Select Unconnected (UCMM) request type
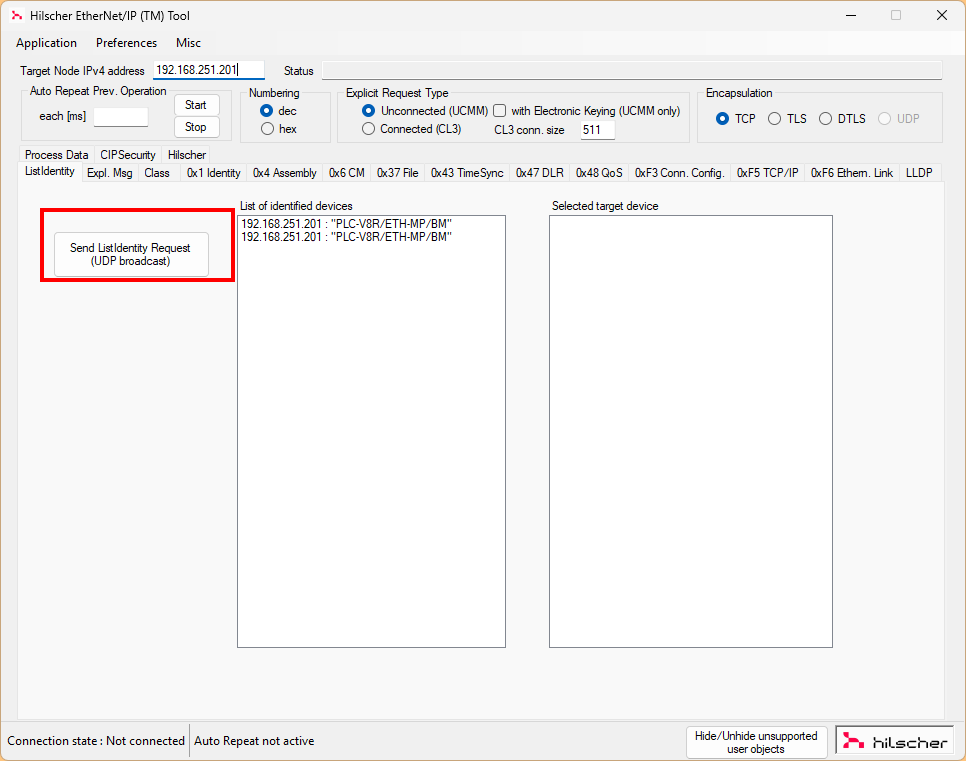The height and width of the screenshot is (761, 966). 425,111
